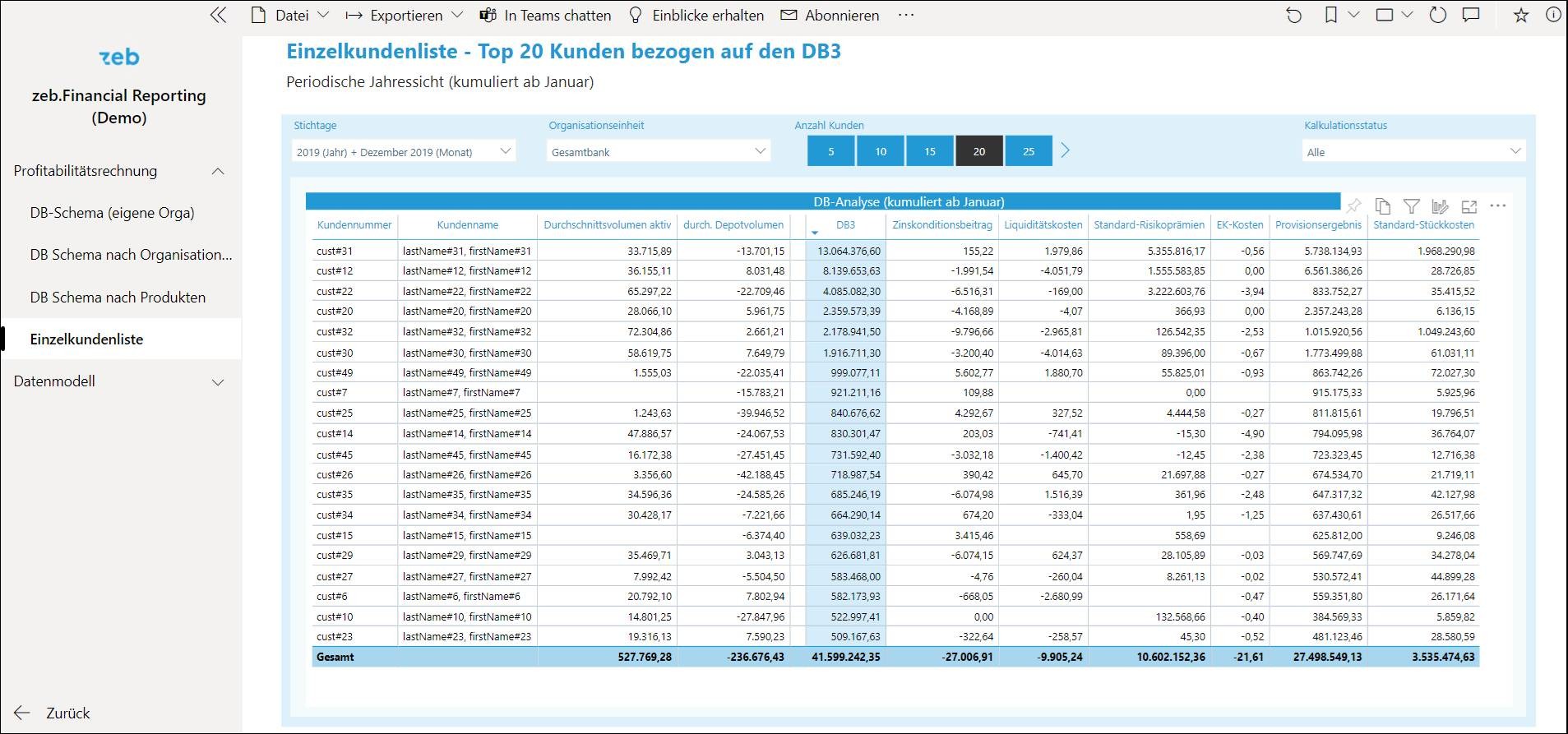Select 25 in Anzahl Kunden slicer

1028,151
